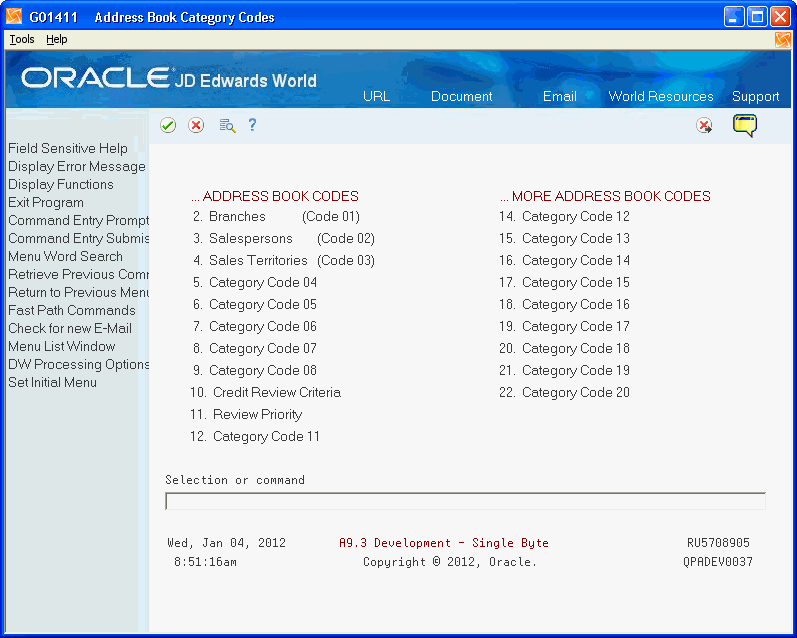Select Command Entry Prompt
This screenshot has width=797, height=638.
[x=78, y=220]
